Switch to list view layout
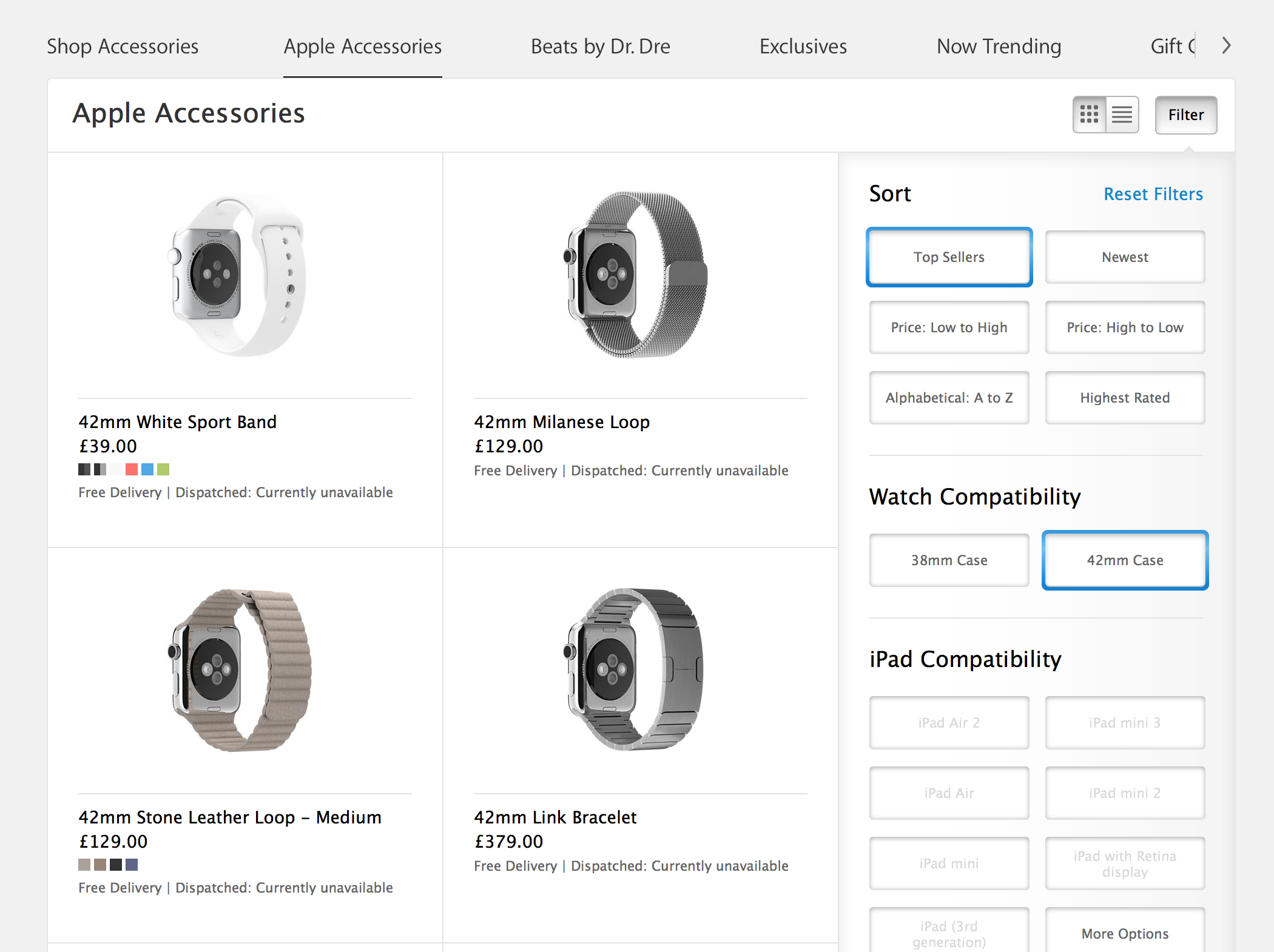 [1122, 115]
